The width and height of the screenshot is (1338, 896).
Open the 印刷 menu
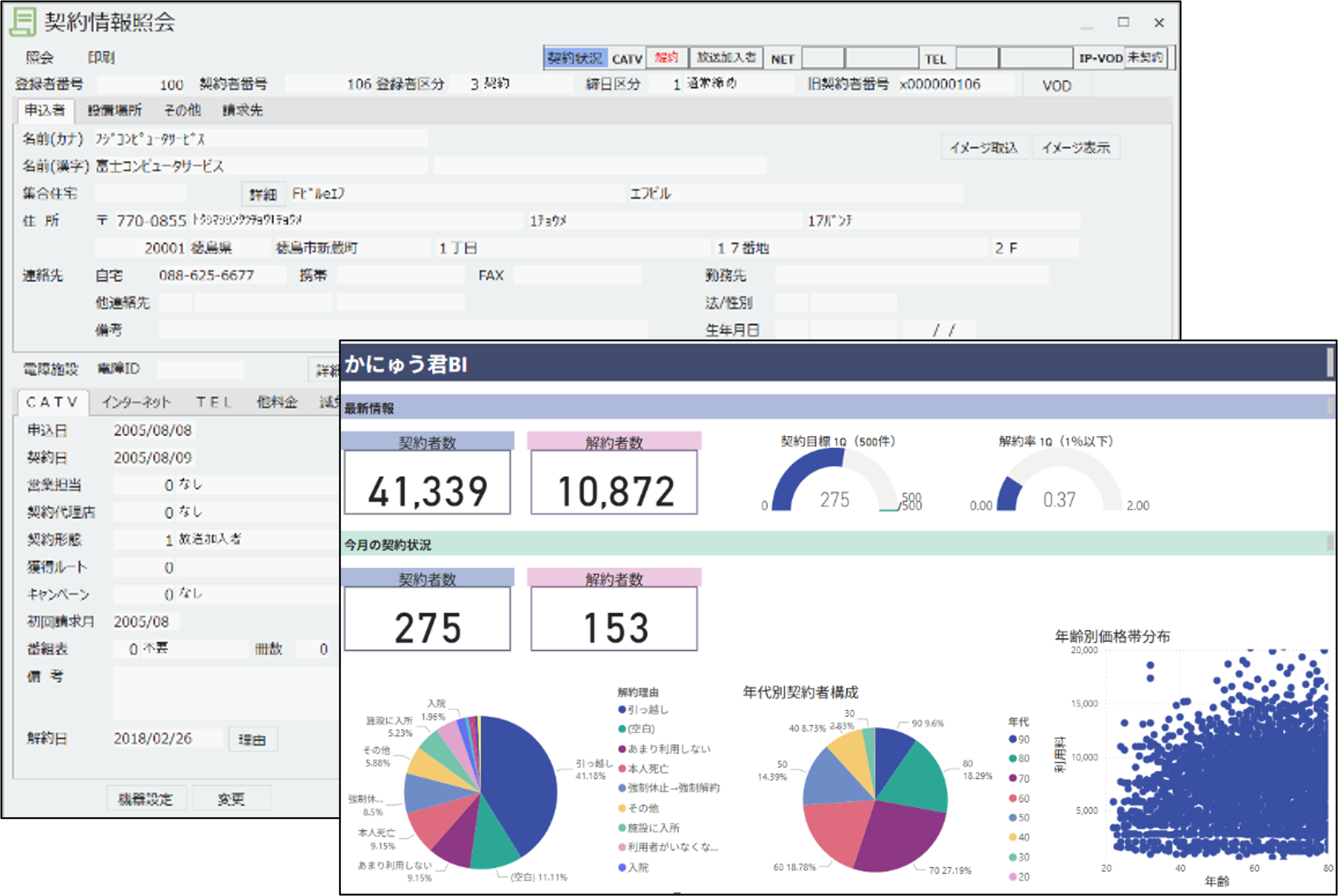tap(101, 58)
